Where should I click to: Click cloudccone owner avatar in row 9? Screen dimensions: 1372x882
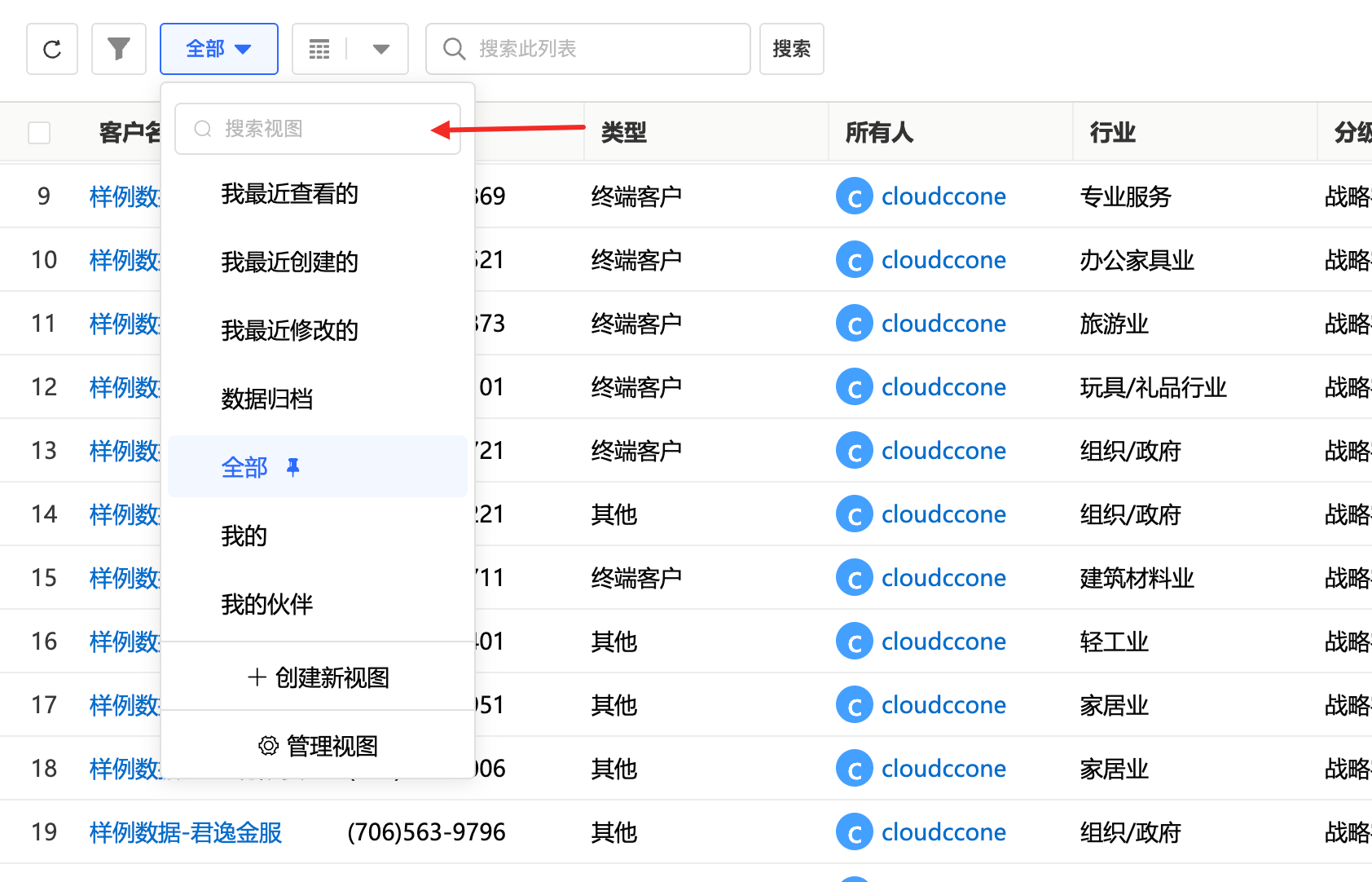pyautogui.click(x=854, y=196)
